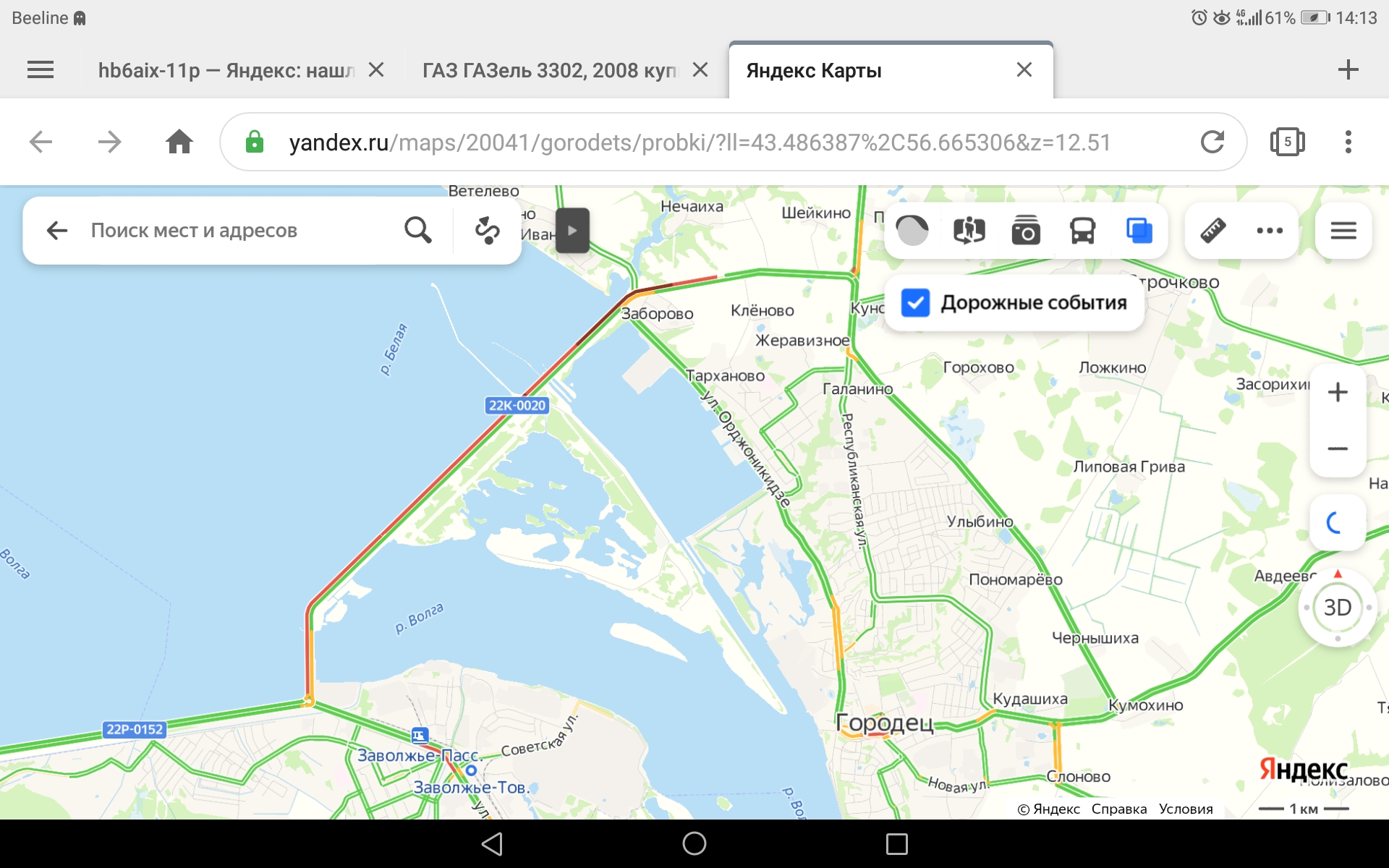Screen dimensions: 1389x868
Task: Toggle 3D map tilt mode
Action: [1338, 608]
